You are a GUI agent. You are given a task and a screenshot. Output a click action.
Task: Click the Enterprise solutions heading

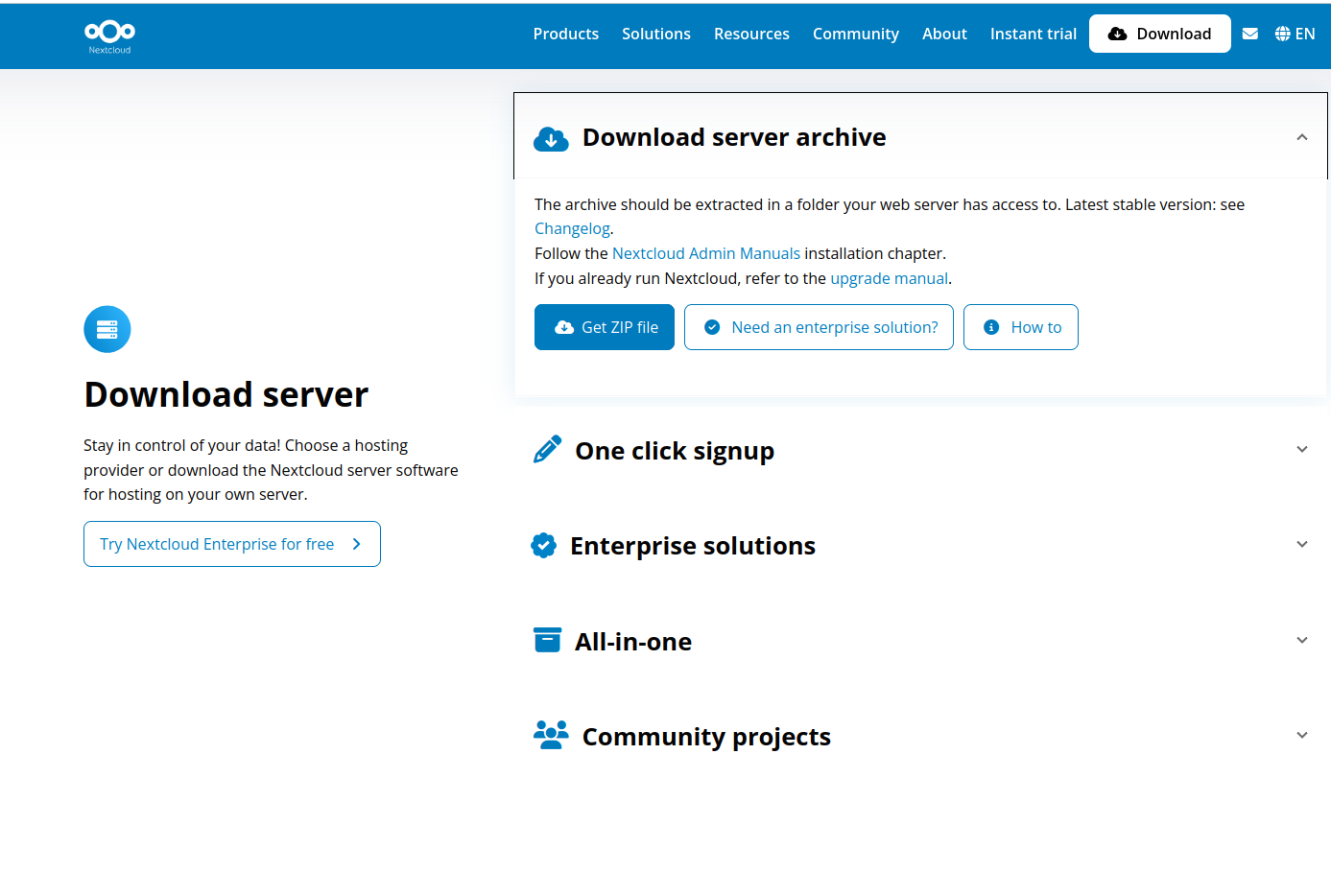coord(693,545)
